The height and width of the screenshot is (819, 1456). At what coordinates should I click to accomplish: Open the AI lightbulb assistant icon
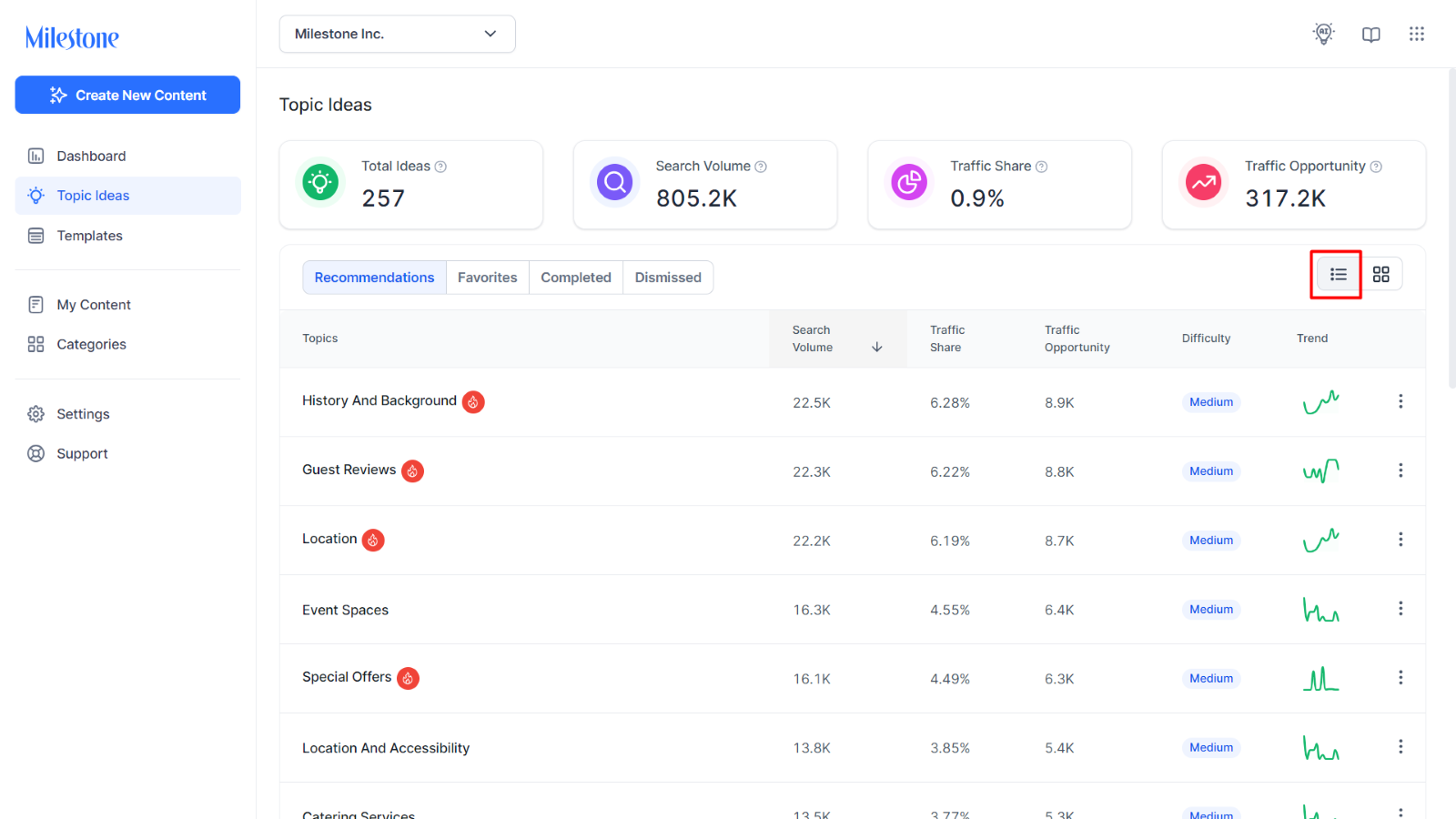click(1323, 34)
